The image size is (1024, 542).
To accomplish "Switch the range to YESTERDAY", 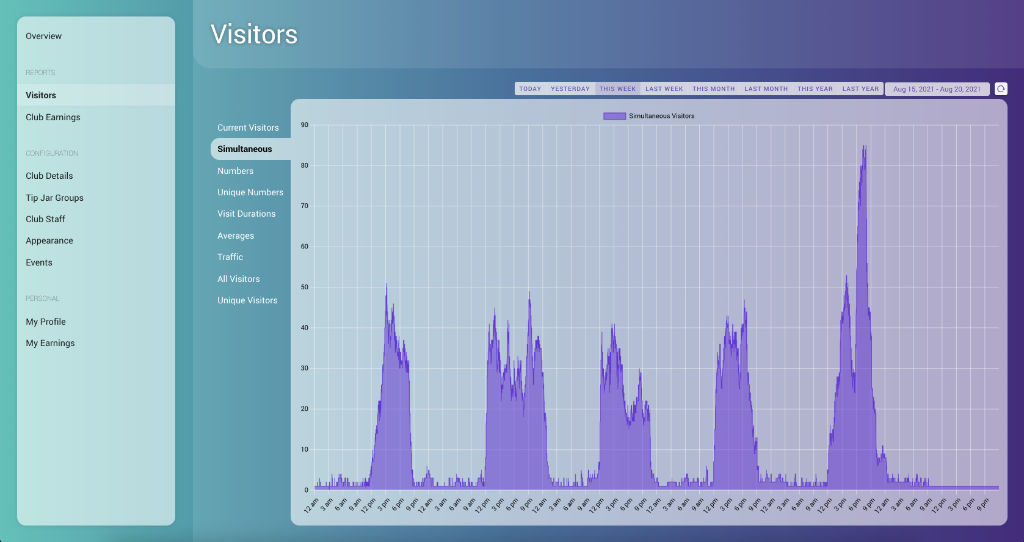I will tap(570, 89).
